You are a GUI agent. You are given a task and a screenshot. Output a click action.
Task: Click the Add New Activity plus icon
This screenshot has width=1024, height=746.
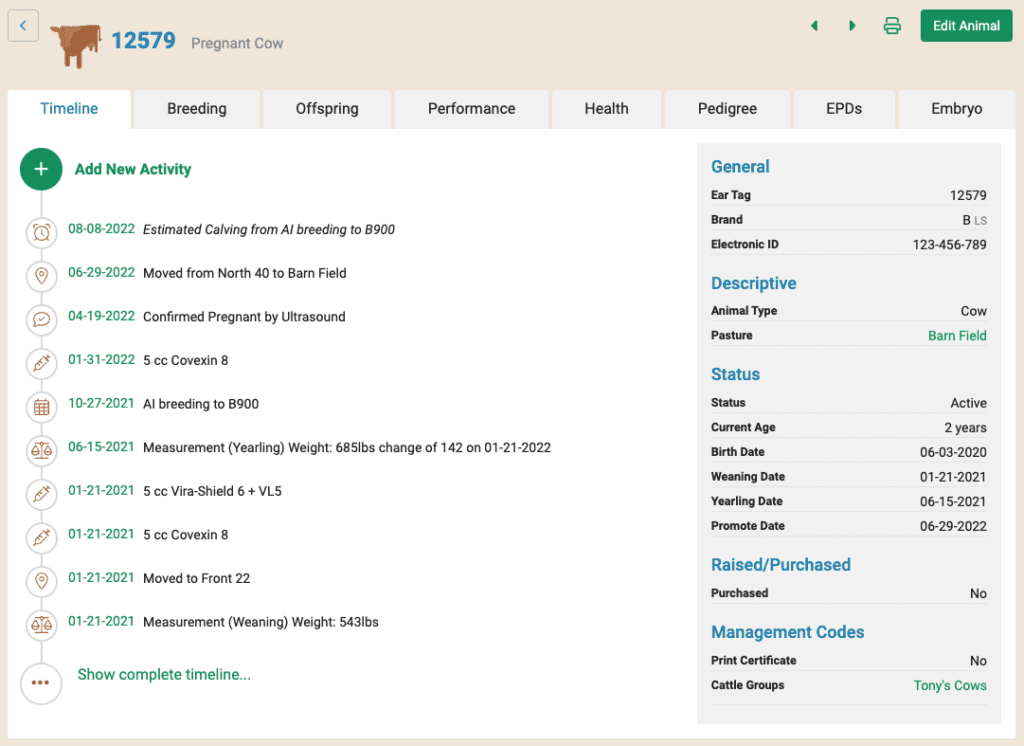point(41,169)
